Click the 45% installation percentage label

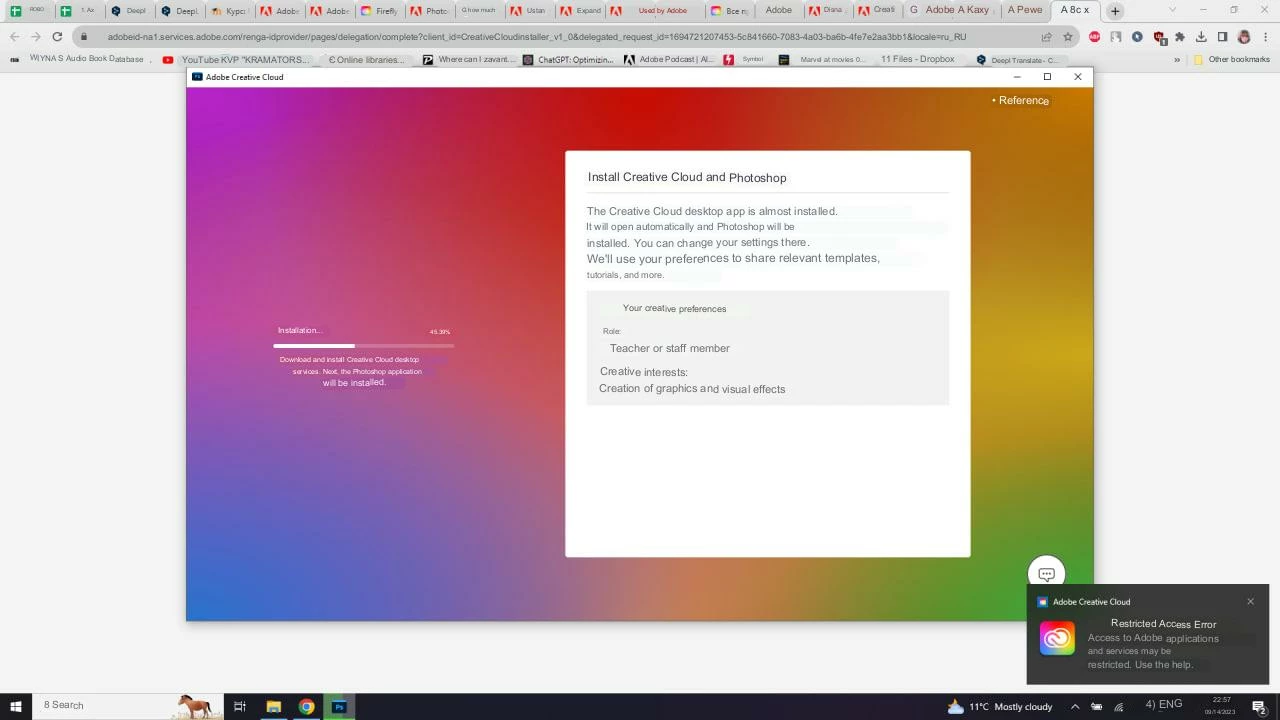click(440, 332)
